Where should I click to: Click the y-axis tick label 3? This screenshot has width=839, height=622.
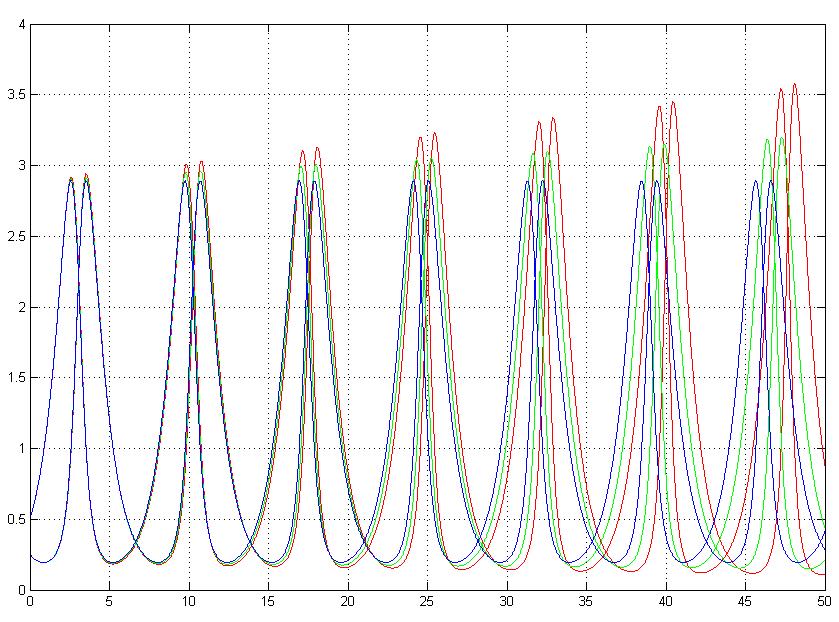point(21,166)
